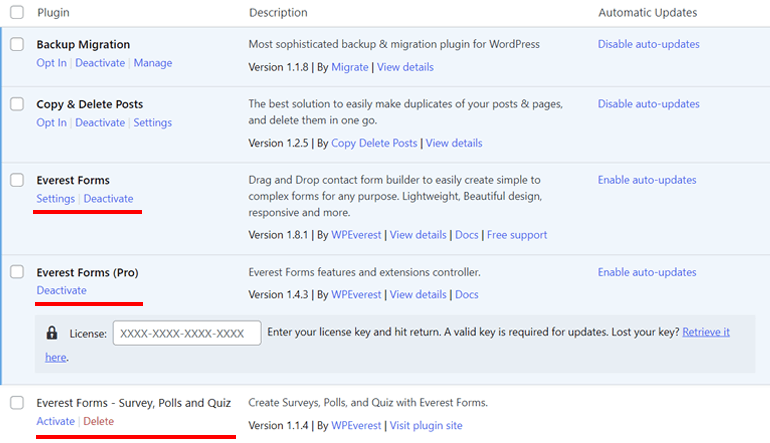
Task: View details of Everest Forms version 1.8.1
Action: pyautogui.click(x=418, y=235)
